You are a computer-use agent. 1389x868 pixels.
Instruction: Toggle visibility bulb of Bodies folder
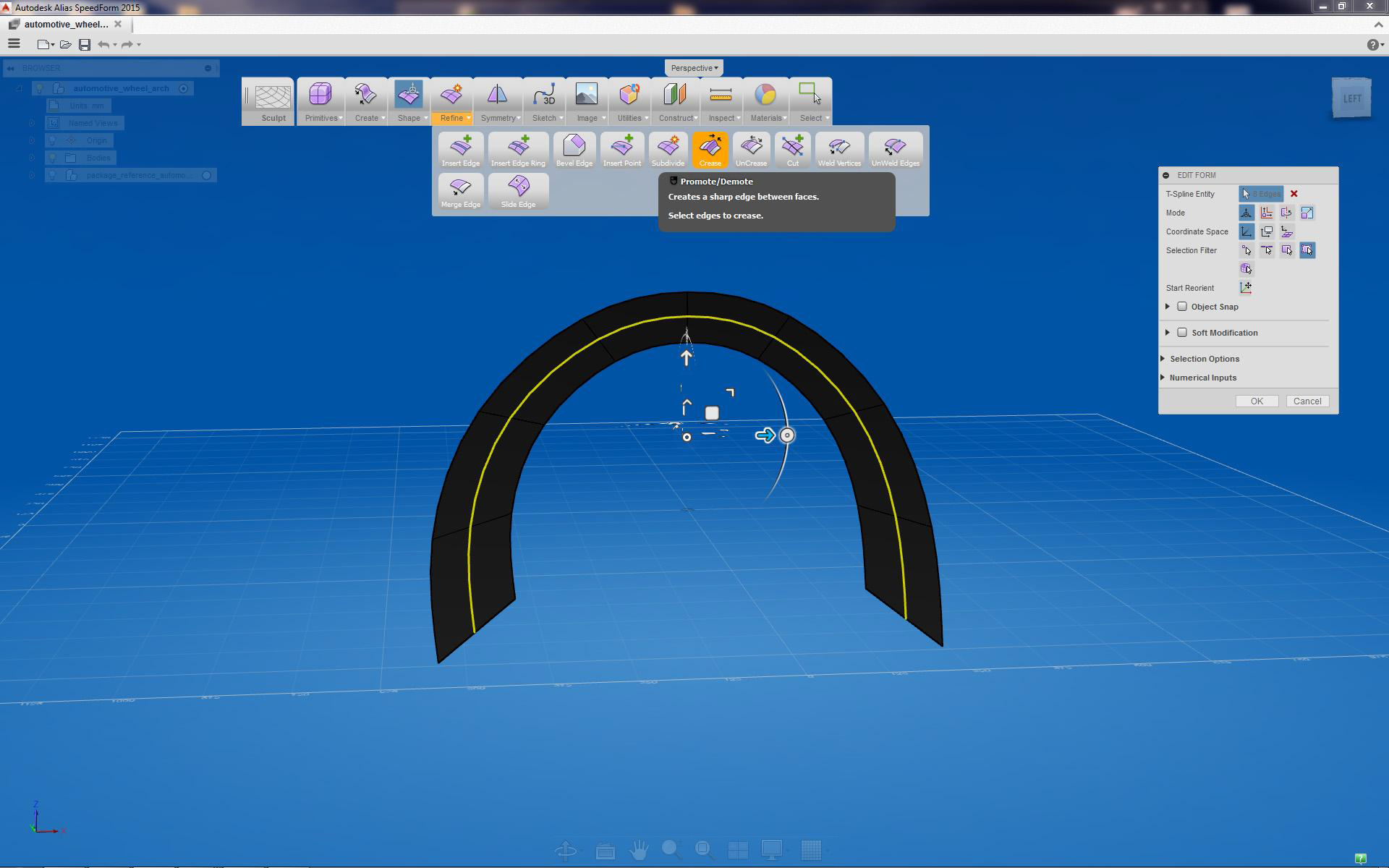[x=52, y=158]
